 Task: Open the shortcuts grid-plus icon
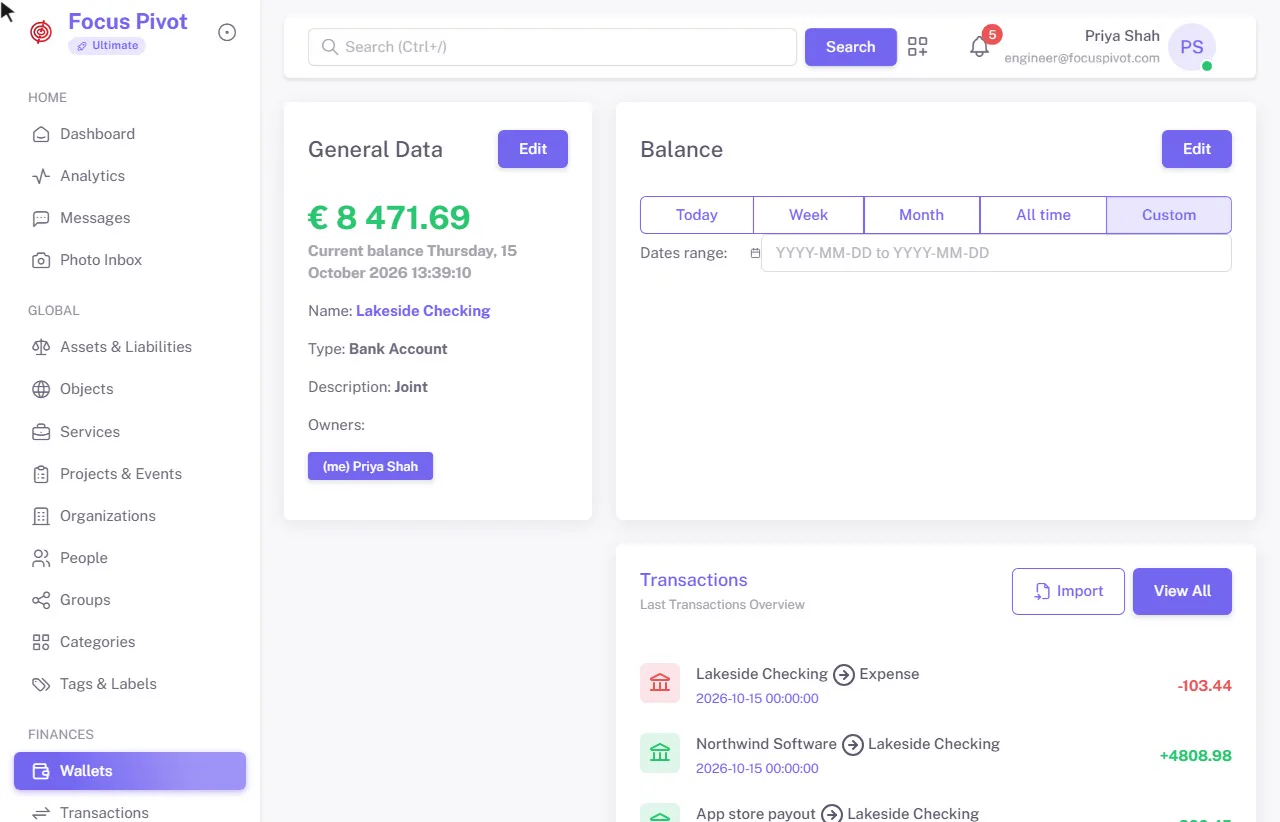[x=918, y=47]
